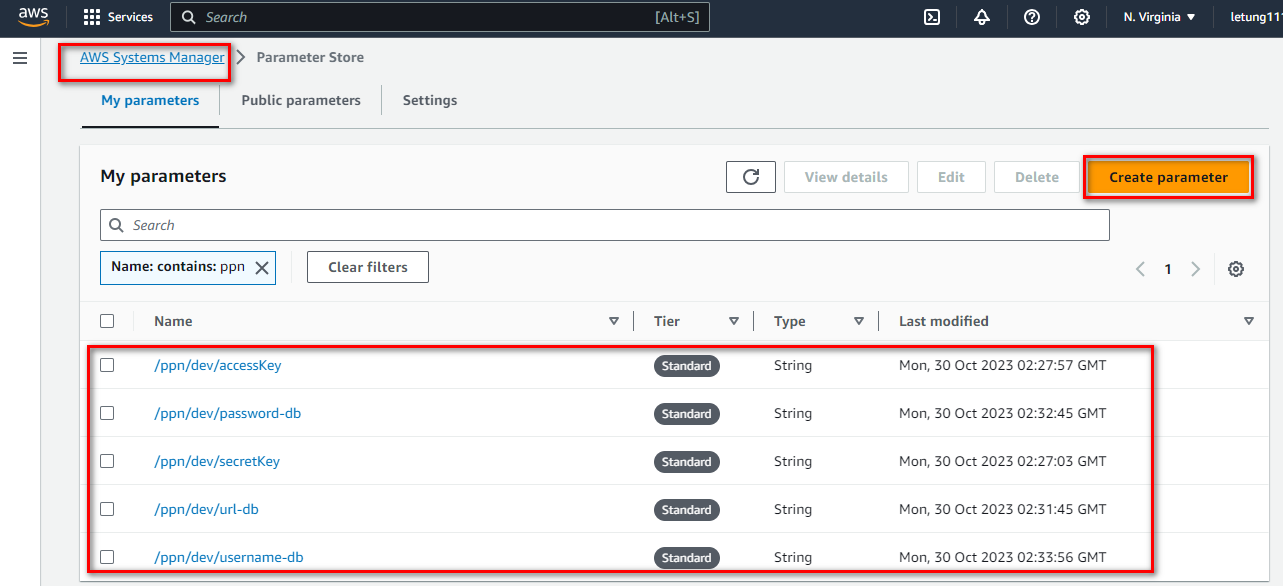Select the /ppn/dev/url-db checkbox
Viewport: 1283px width, 586px height.
click(x=107, y=509)
